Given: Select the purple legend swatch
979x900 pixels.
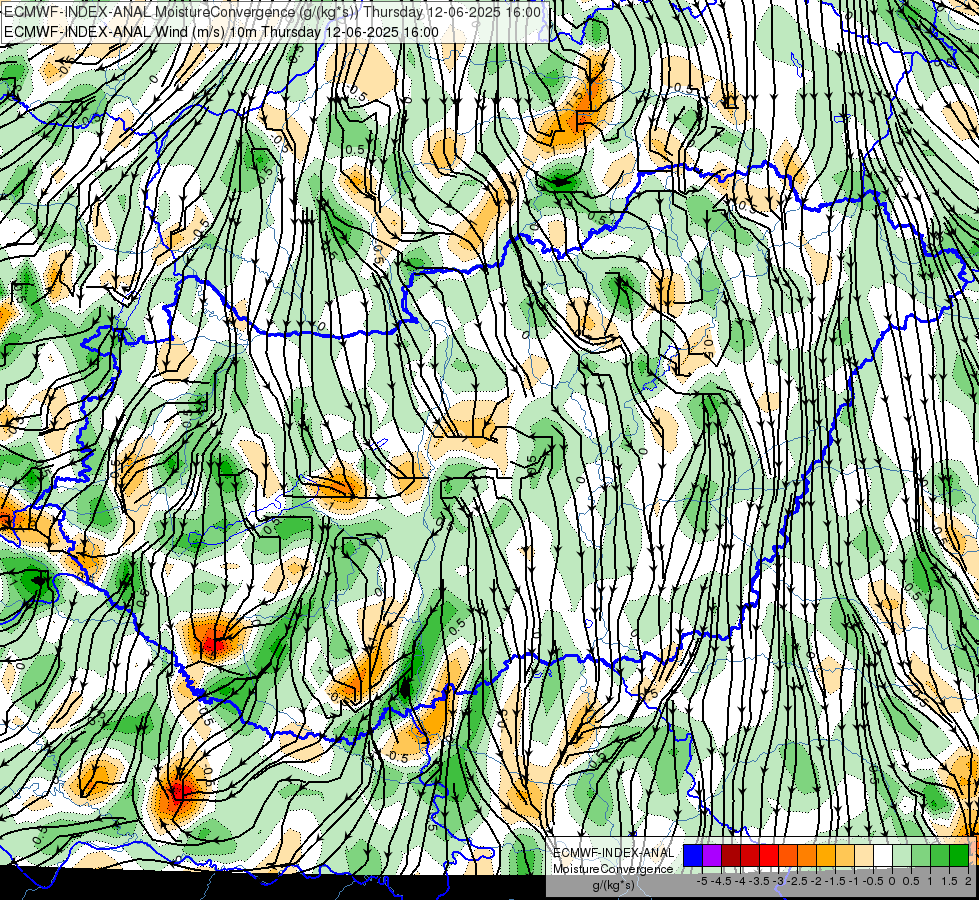Looking at the screenshot, I should [712, 855].
